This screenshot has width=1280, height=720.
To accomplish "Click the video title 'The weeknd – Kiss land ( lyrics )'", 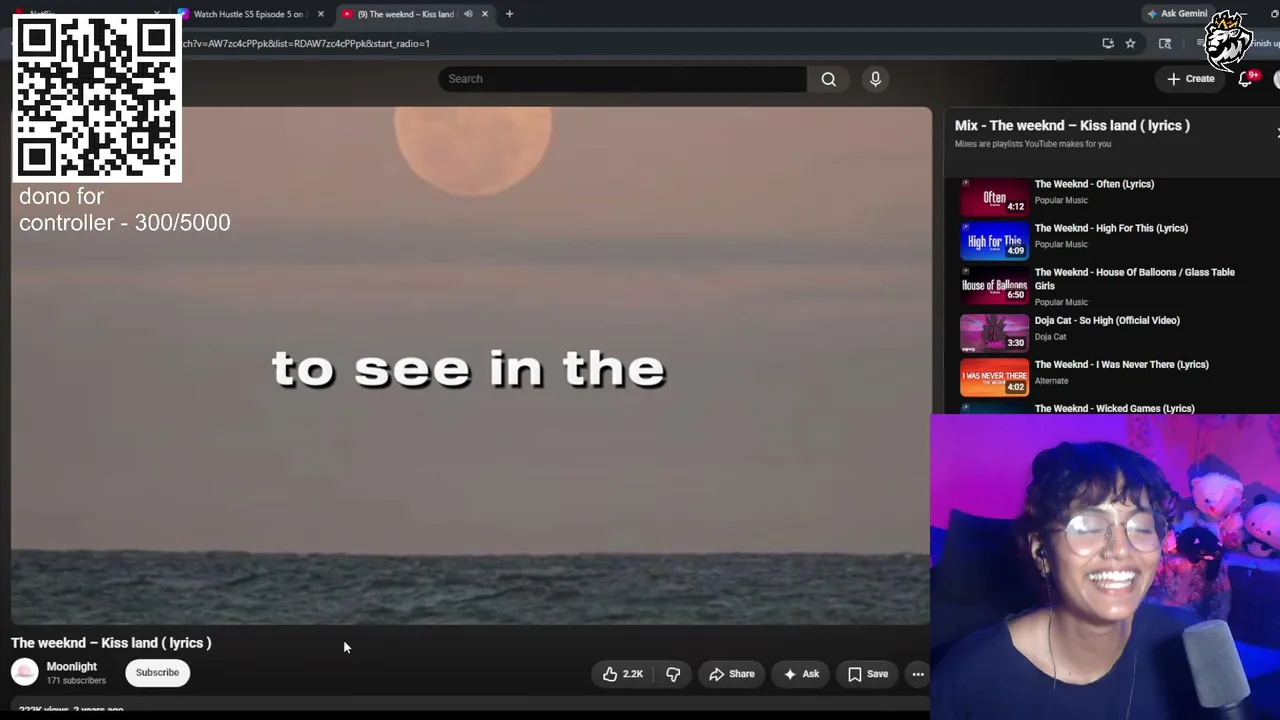I will [111, 643].
